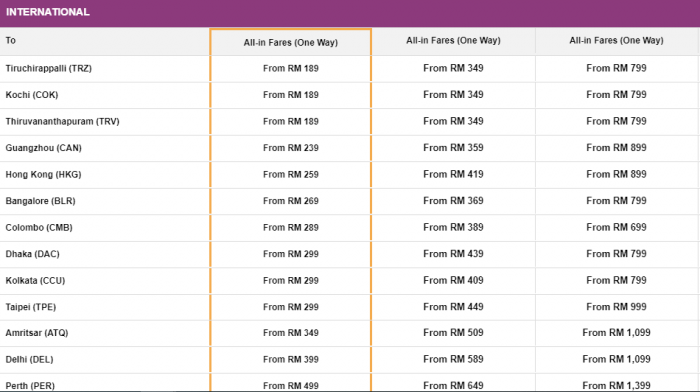
Task: Click From RM 509 Amritsar fare
Action: point(453,333)
